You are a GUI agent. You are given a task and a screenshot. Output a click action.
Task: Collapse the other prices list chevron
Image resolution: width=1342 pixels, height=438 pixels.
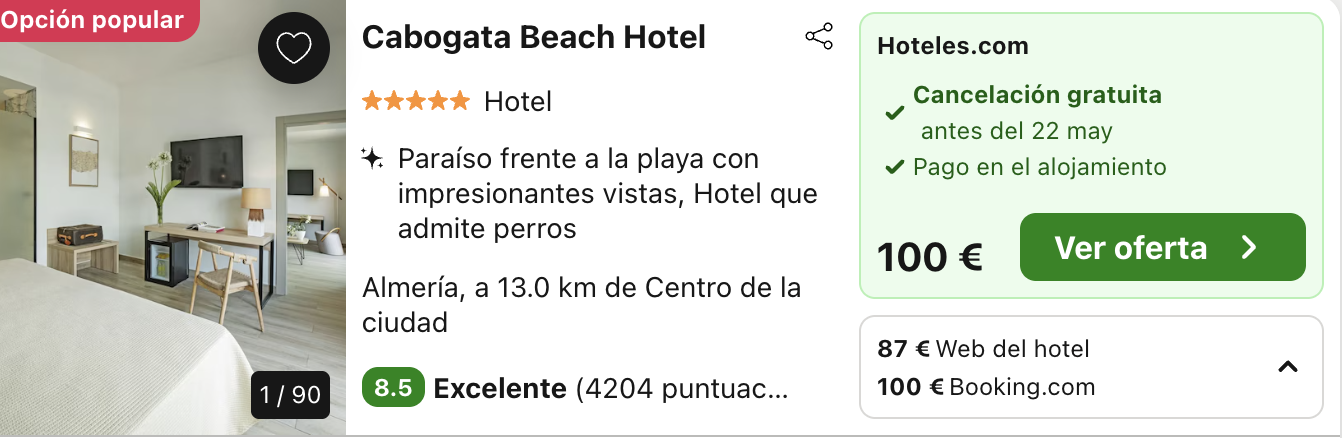pyautogui.click(x=1288, y=367)
